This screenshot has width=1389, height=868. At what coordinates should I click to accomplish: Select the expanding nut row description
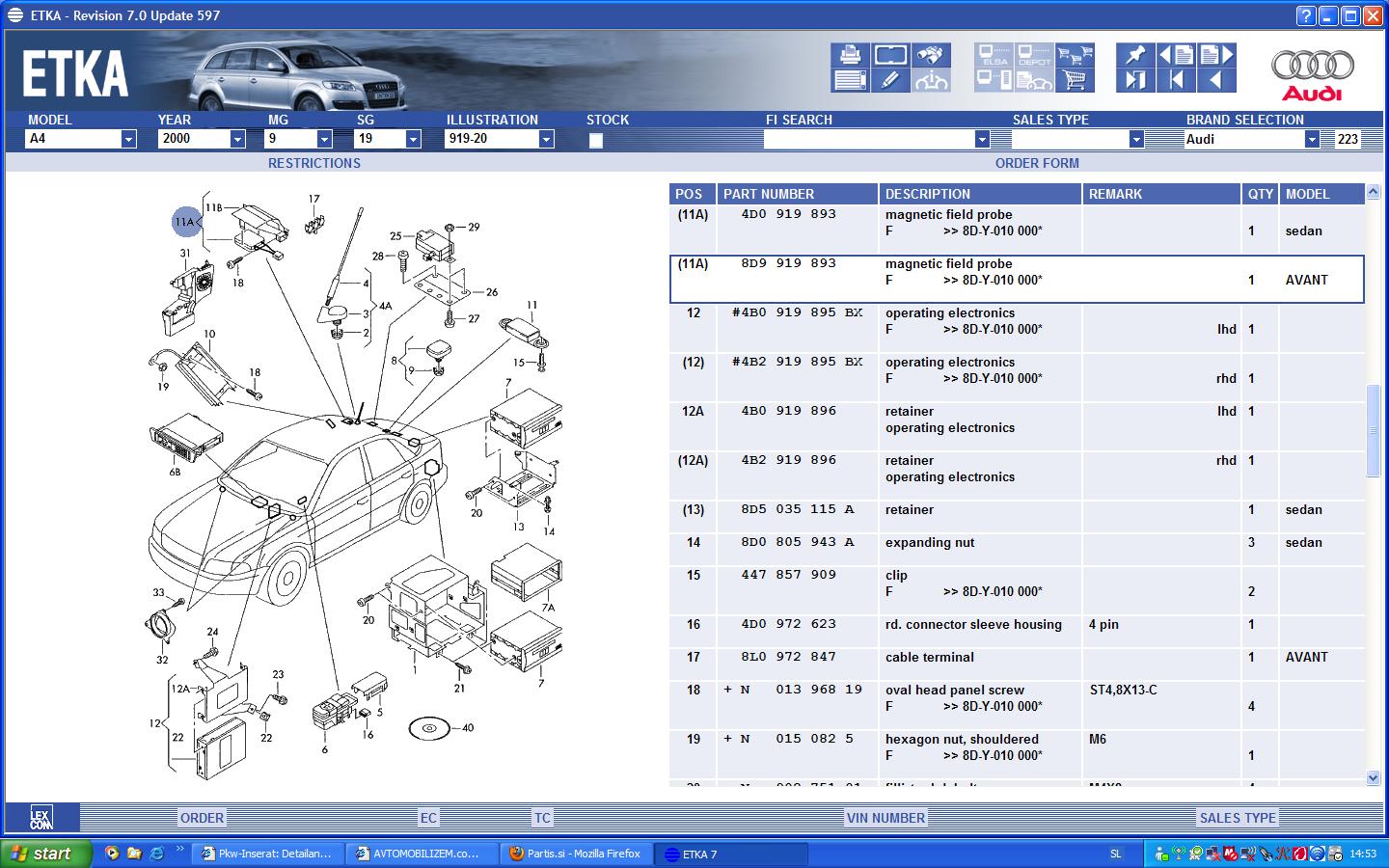click(930, 542)
